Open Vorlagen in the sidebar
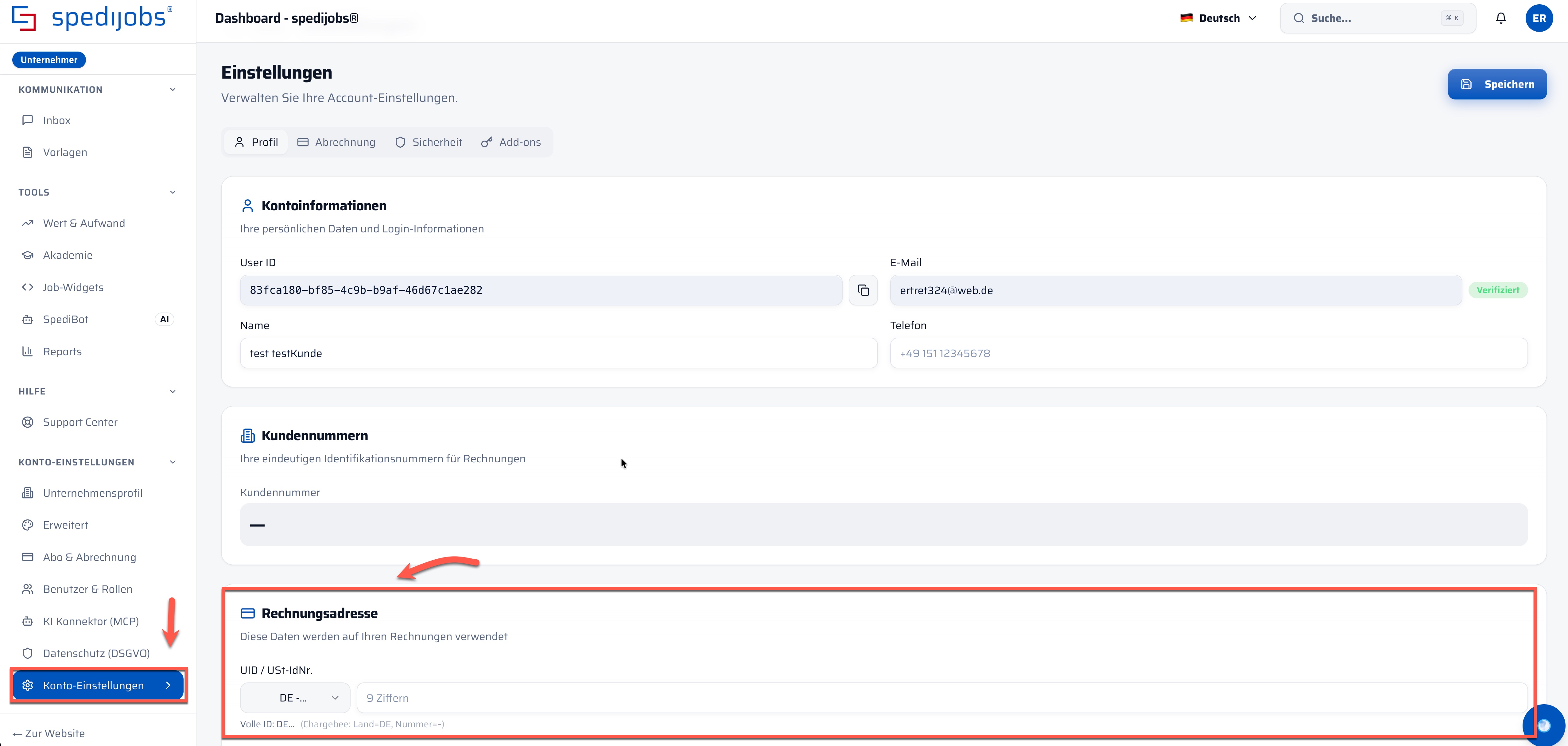1568x746 pixels. click(x=97, y=152)
